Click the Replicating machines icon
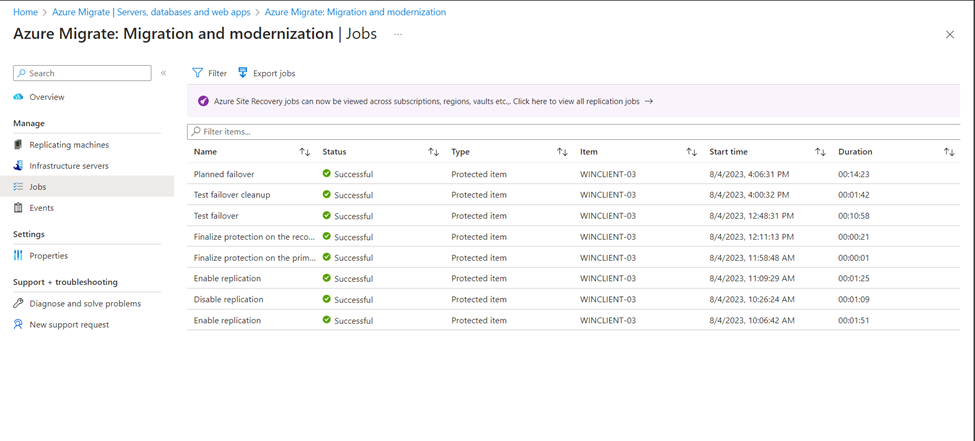Screen dimensions: 975x441 pos(18,144)
